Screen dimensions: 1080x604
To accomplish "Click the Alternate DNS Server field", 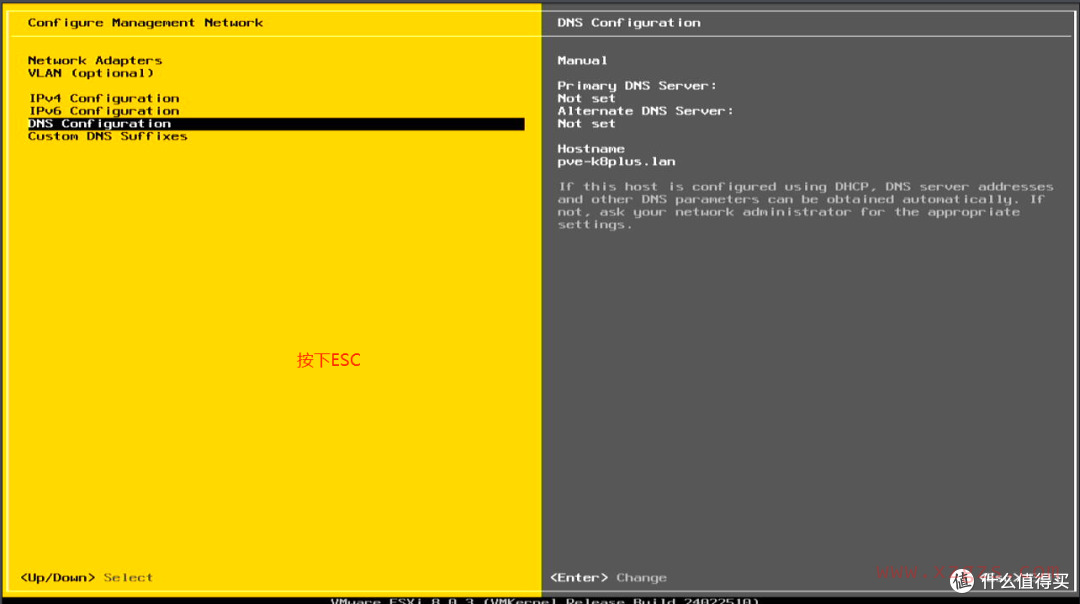I will click(x=645, y=110).
